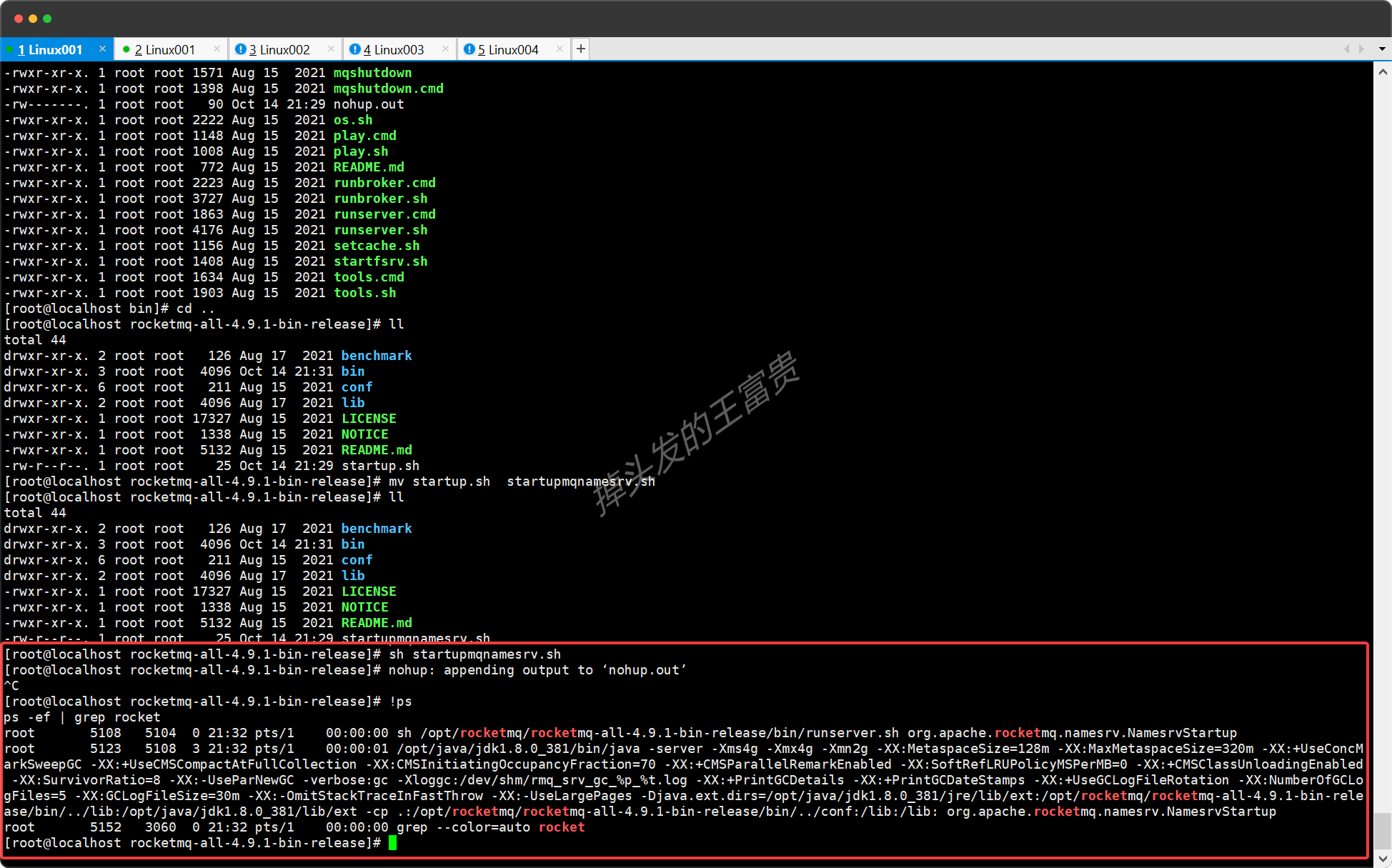
Task: Click the blue alert icon on Linux002 tab
Action: tap(241, 49)
